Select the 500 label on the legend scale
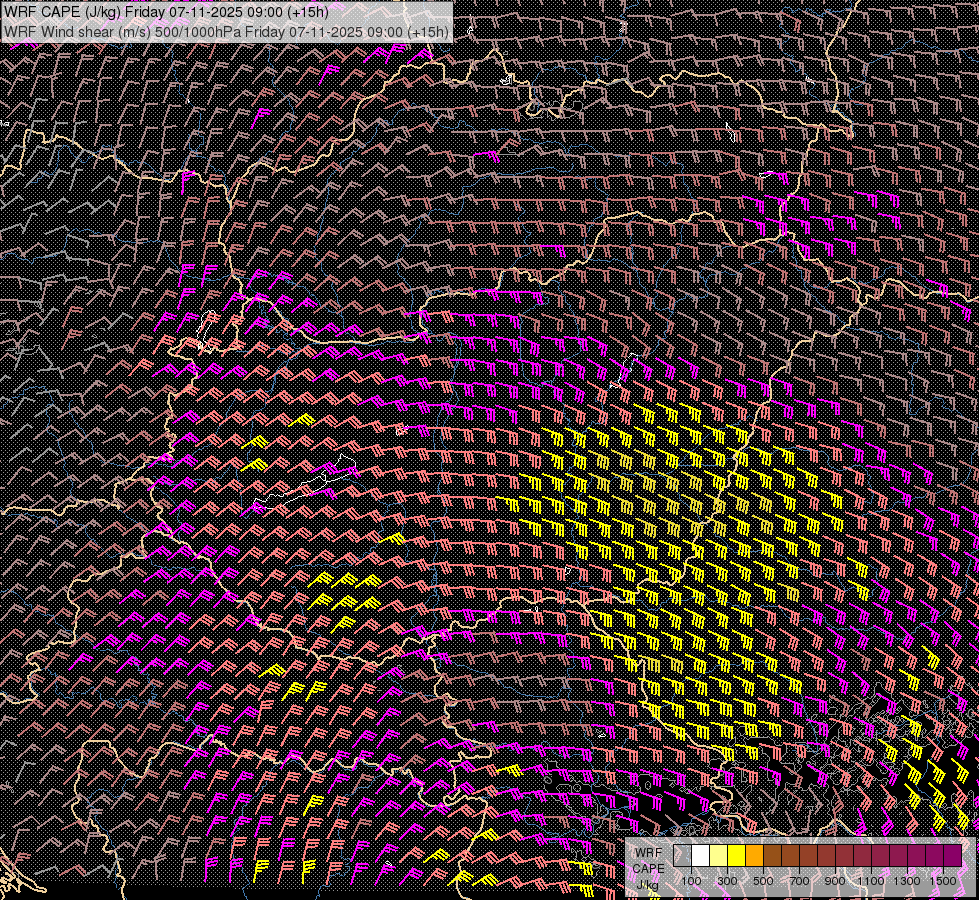 click(x=763, y=881)
